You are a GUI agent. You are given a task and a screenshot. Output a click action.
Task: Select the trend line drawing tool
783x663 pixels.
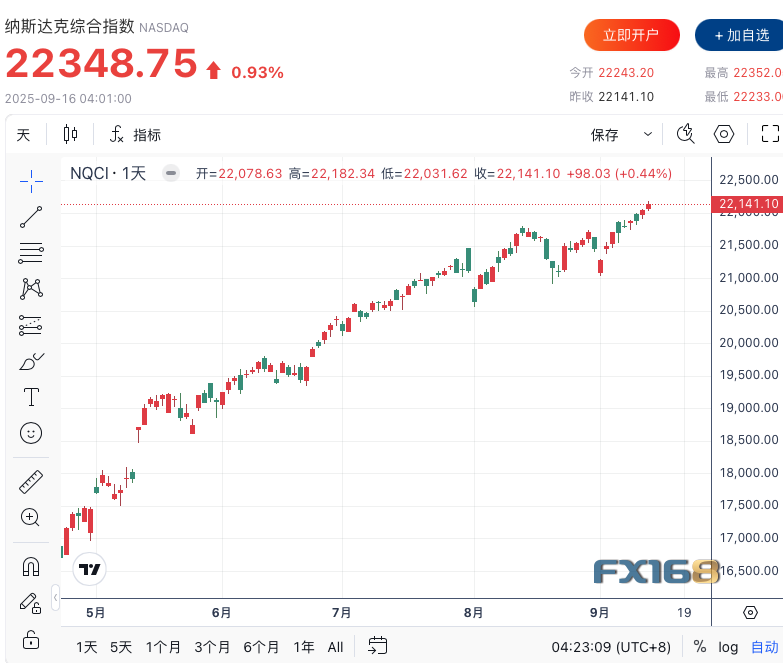coord(31,217)
